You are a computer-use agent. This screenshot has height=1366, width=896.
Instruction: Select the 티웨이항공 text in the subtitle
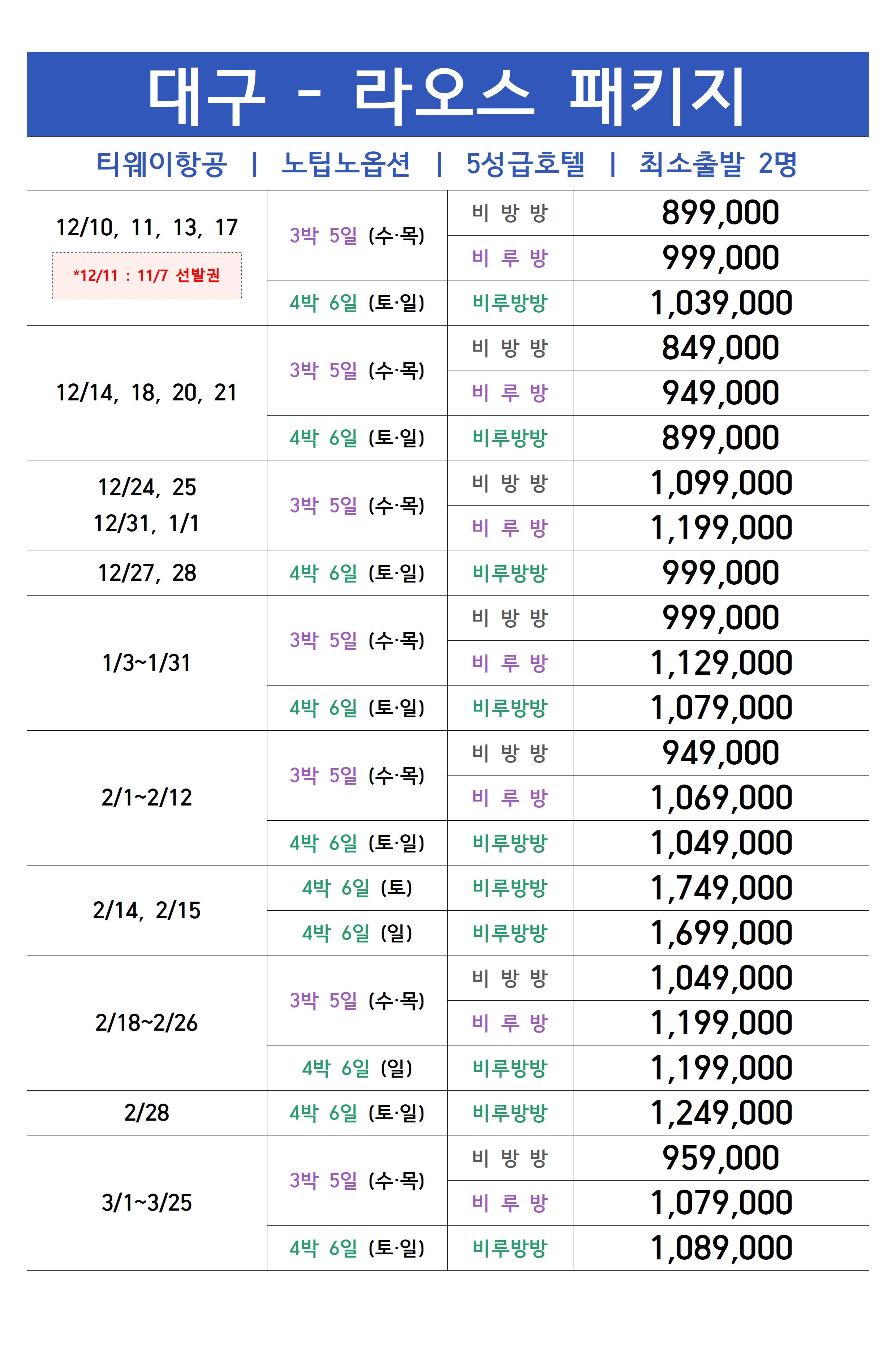tap(162, 164)
